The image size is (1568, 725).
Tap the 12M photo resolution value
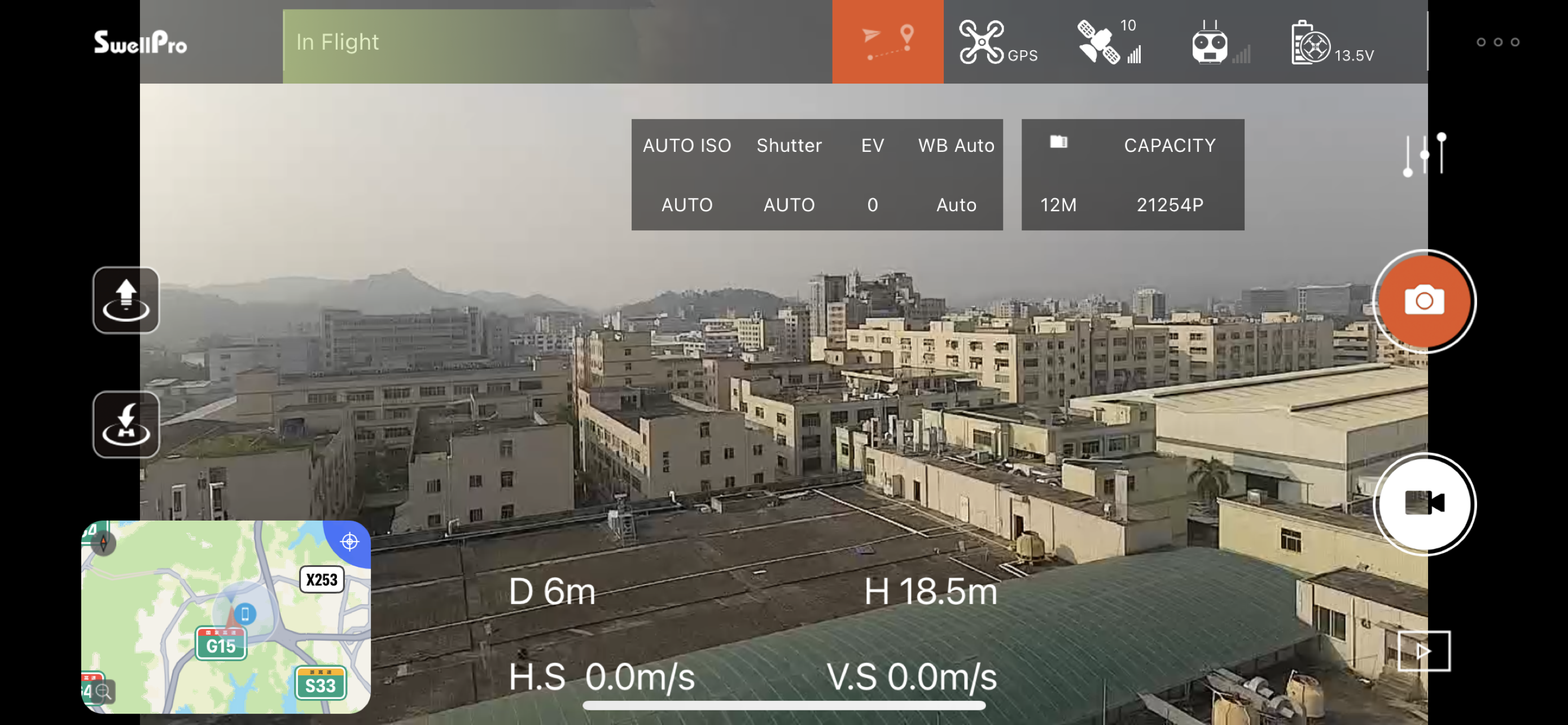point(1058,205)
